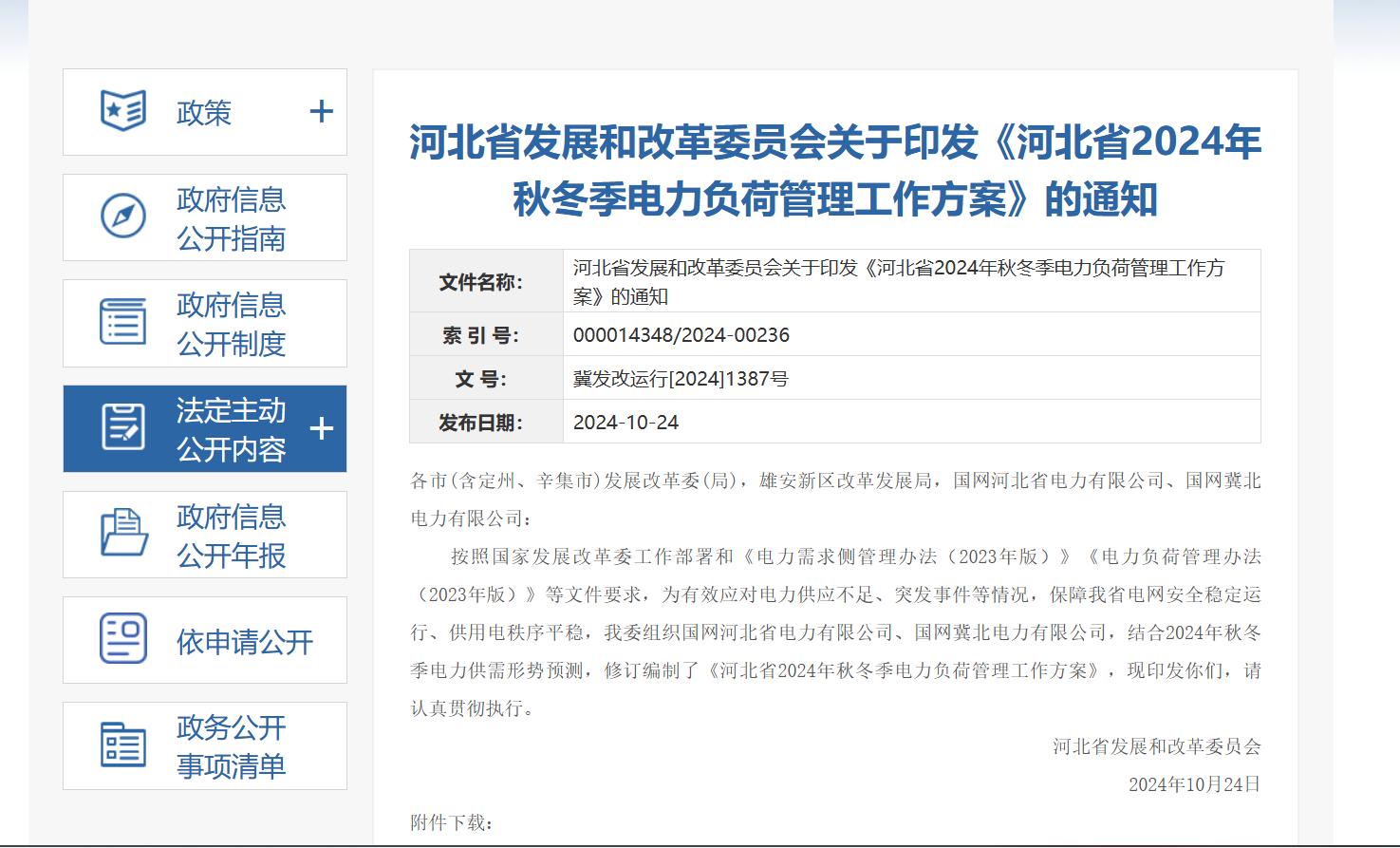The height and width of the screenshot is (848, 1400).
Task: Click the checklist icon for 政务公开事项清单
Action: (123, 744)
